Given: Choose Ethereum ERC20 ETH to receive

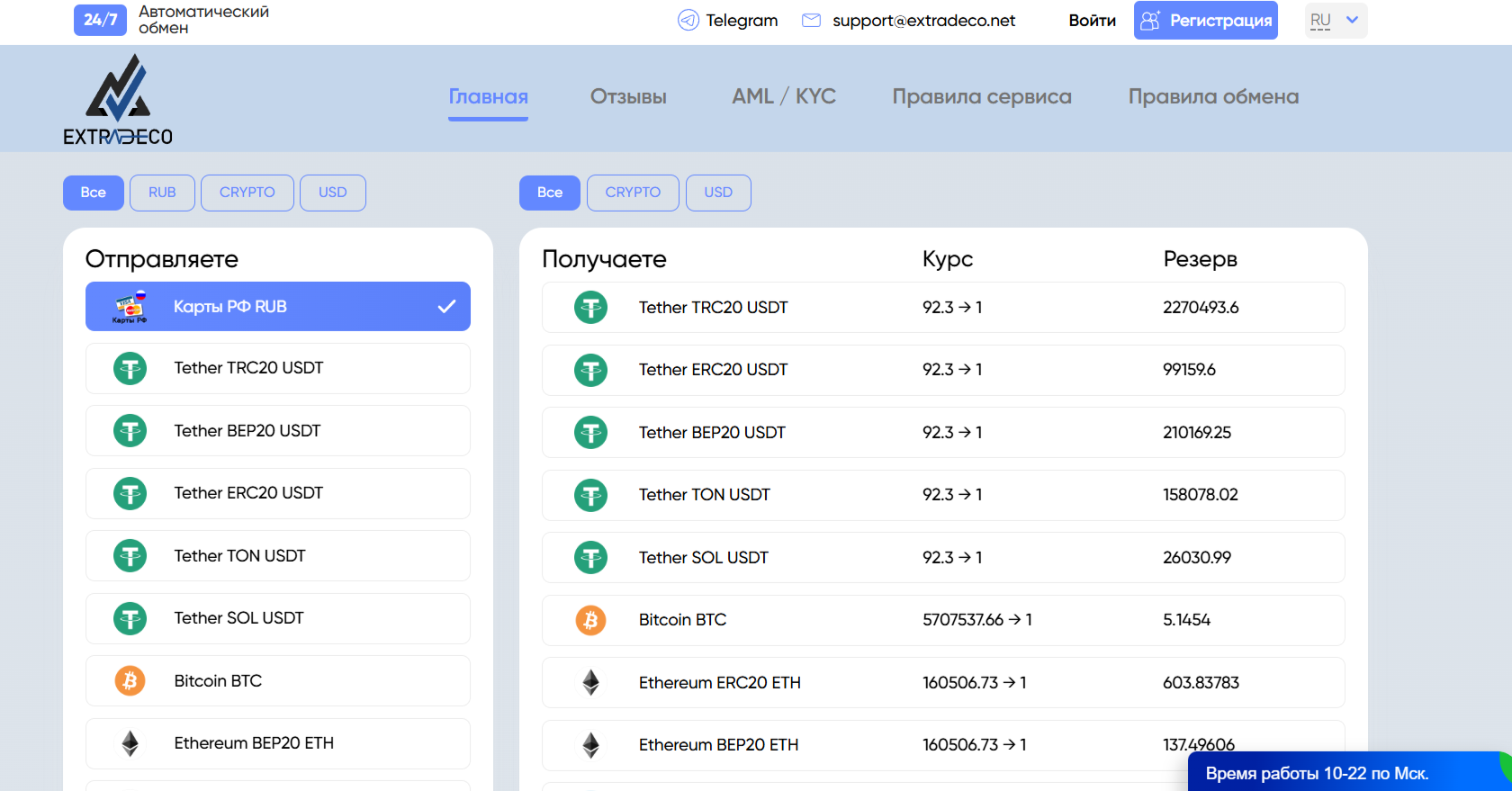Looking at the screenshot, I should tap(943, 683).
